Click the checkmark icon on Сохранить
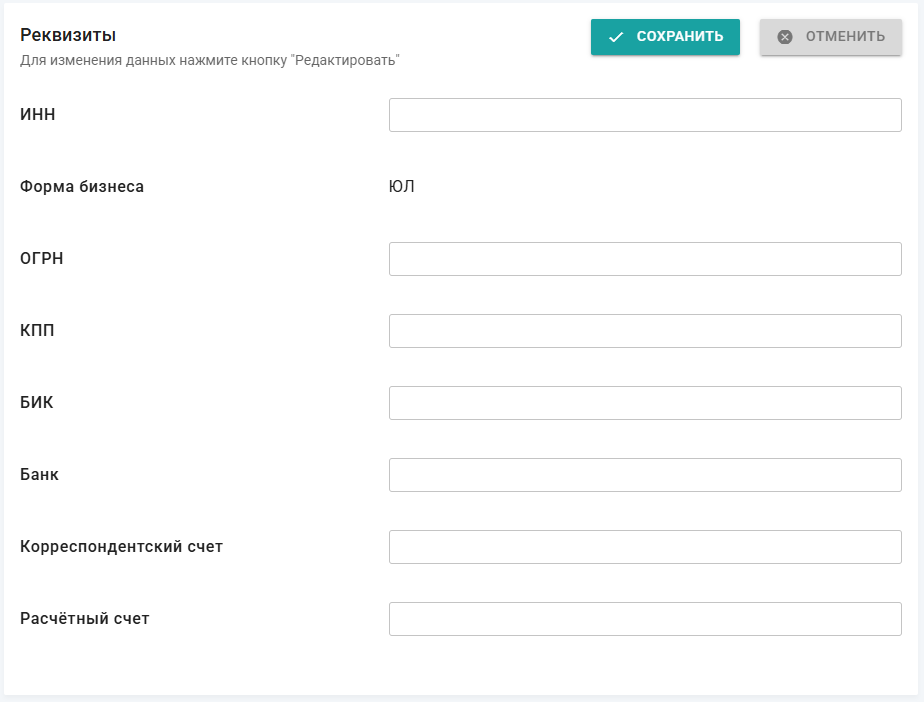 (x=616, y=37)
